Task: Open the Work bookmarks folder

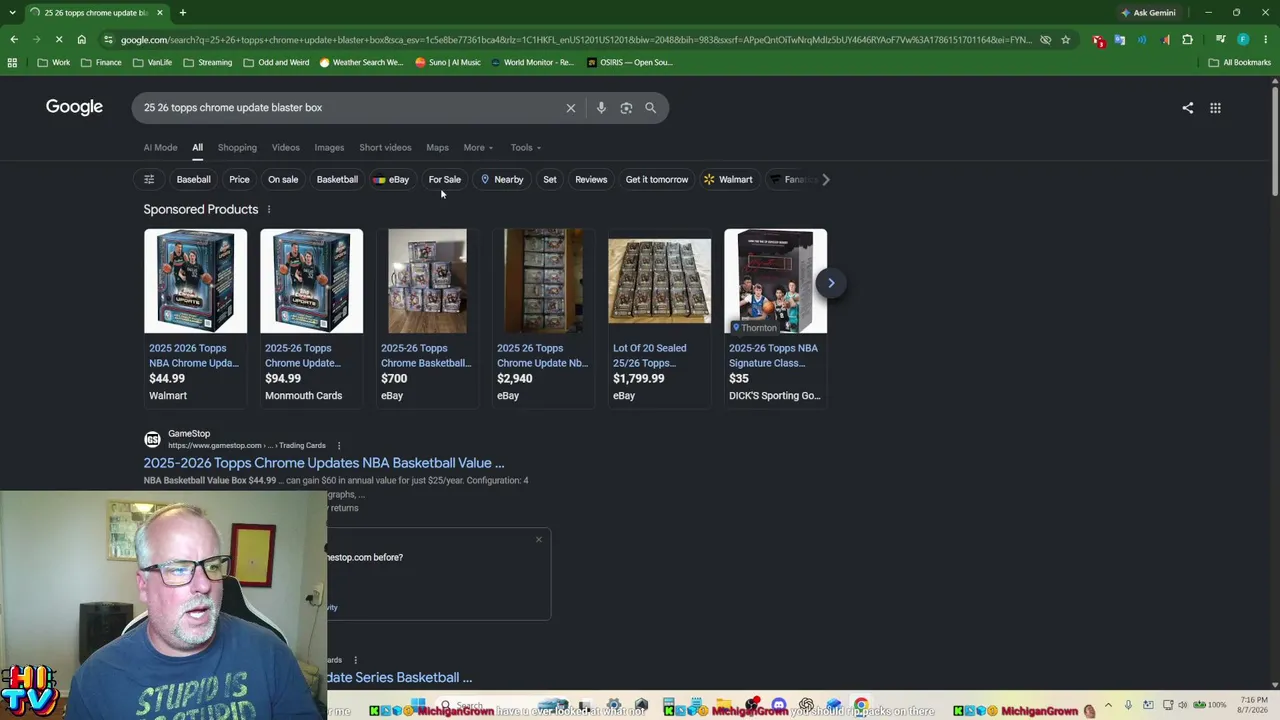Action: tap(54, 62)
